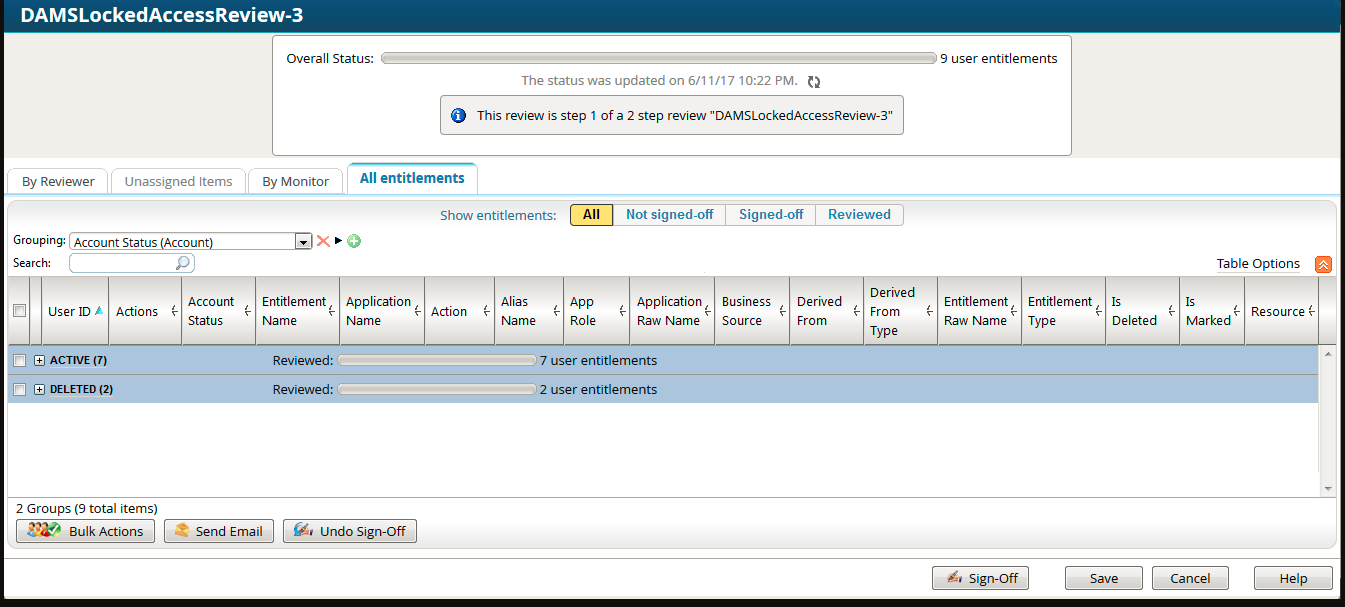Check the DELETED group row checkbox
1345x607 pixels.
tap(20, 389)
